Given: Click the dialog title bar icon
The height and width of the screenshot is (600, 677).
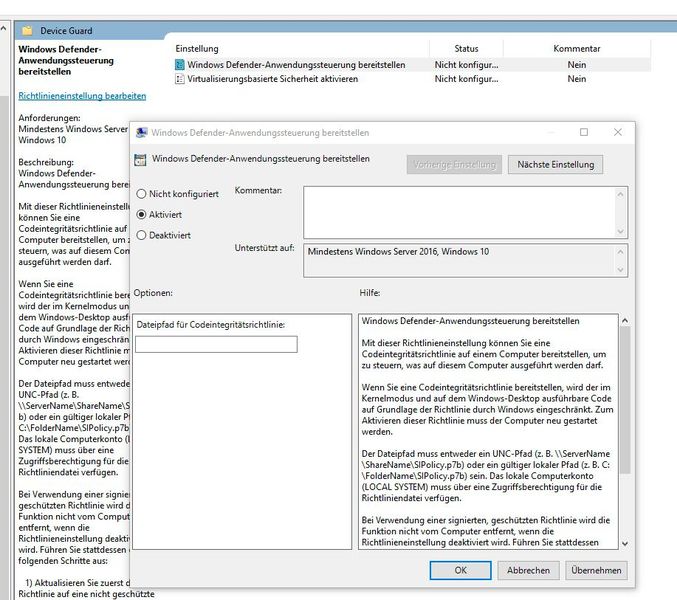Looking at the screenshot, I should 141,133.
